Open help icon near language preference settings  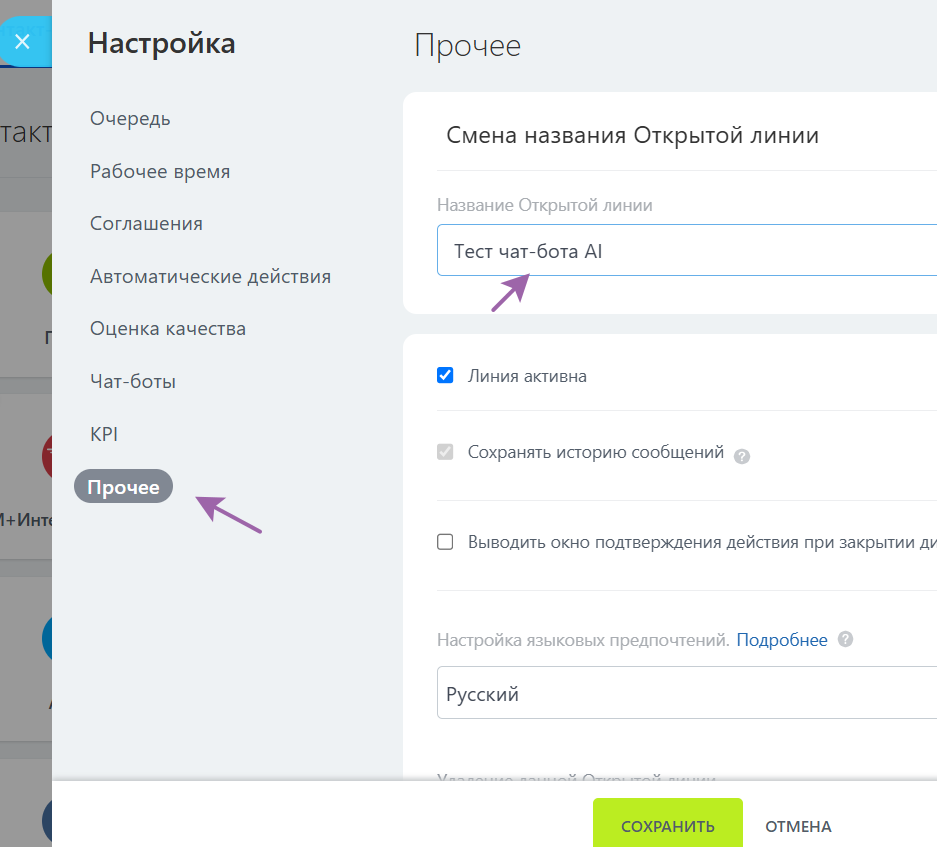pos(844,639)
